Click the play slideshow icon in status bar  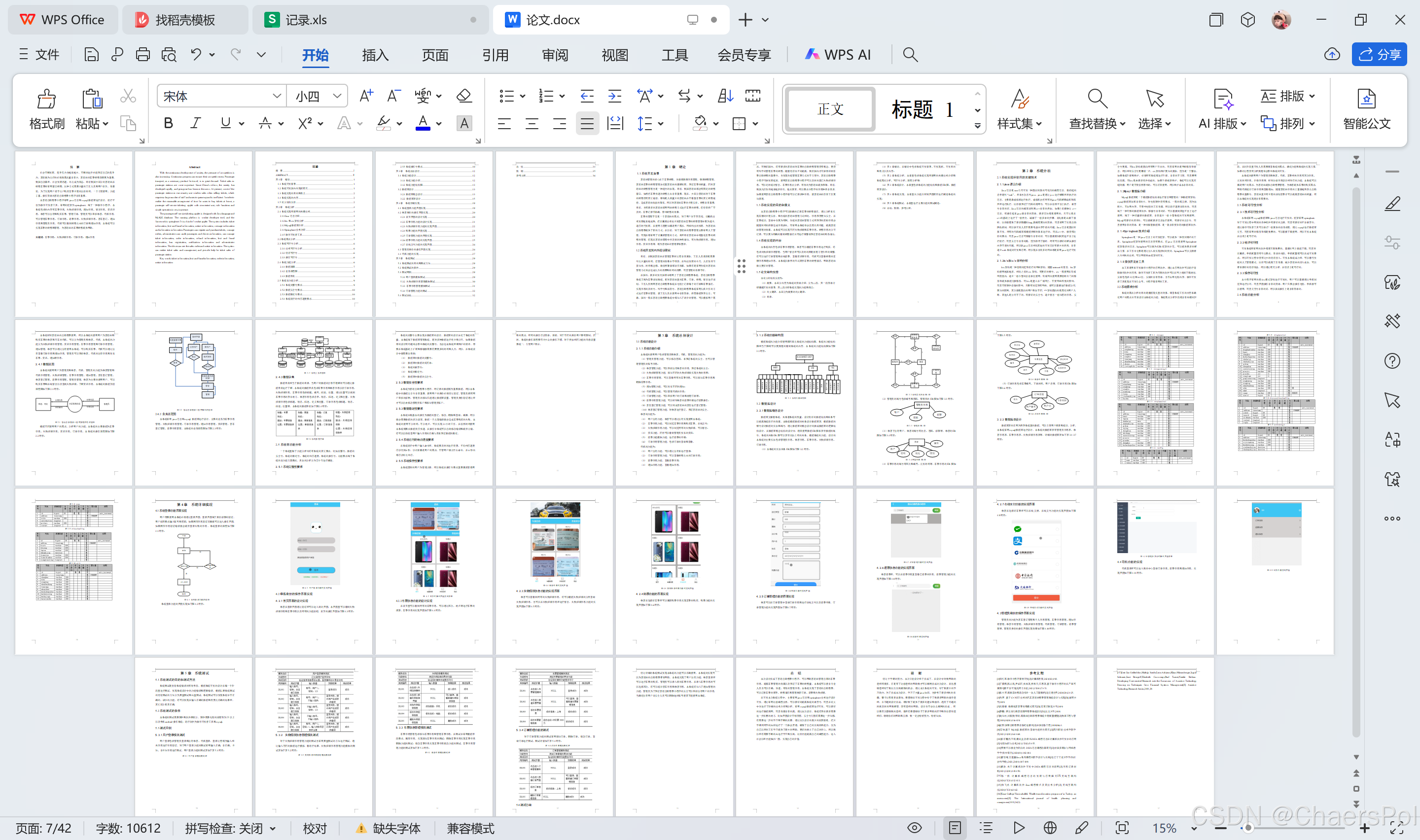click(x=1019, y=828)
